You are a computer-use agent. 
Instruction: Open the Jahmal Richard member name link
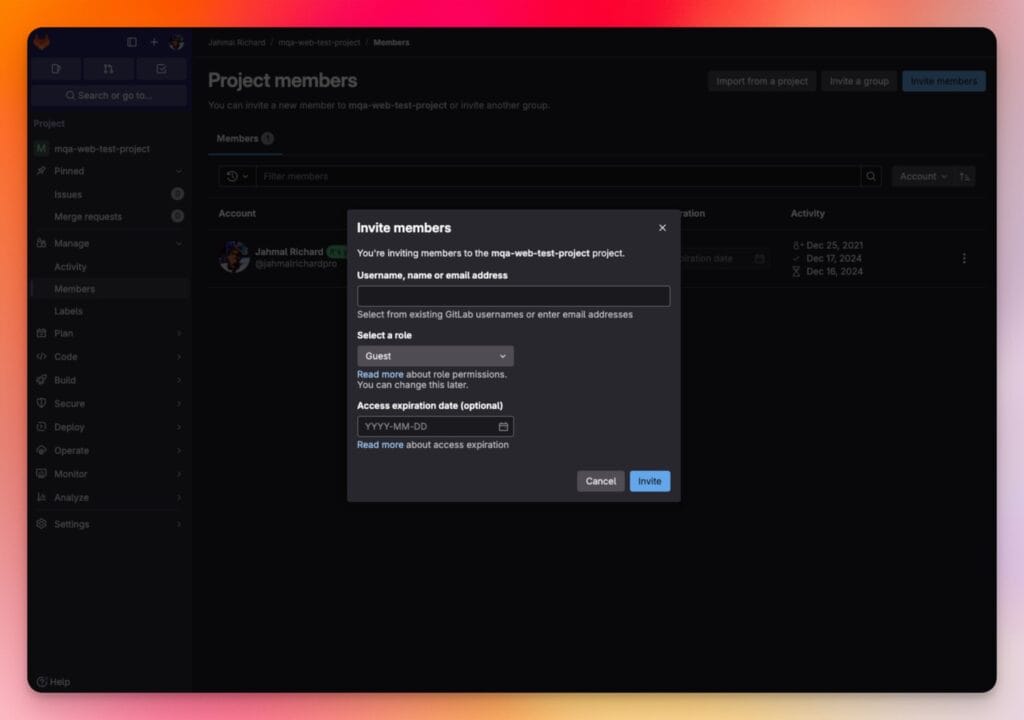click(x=289, y=252)
